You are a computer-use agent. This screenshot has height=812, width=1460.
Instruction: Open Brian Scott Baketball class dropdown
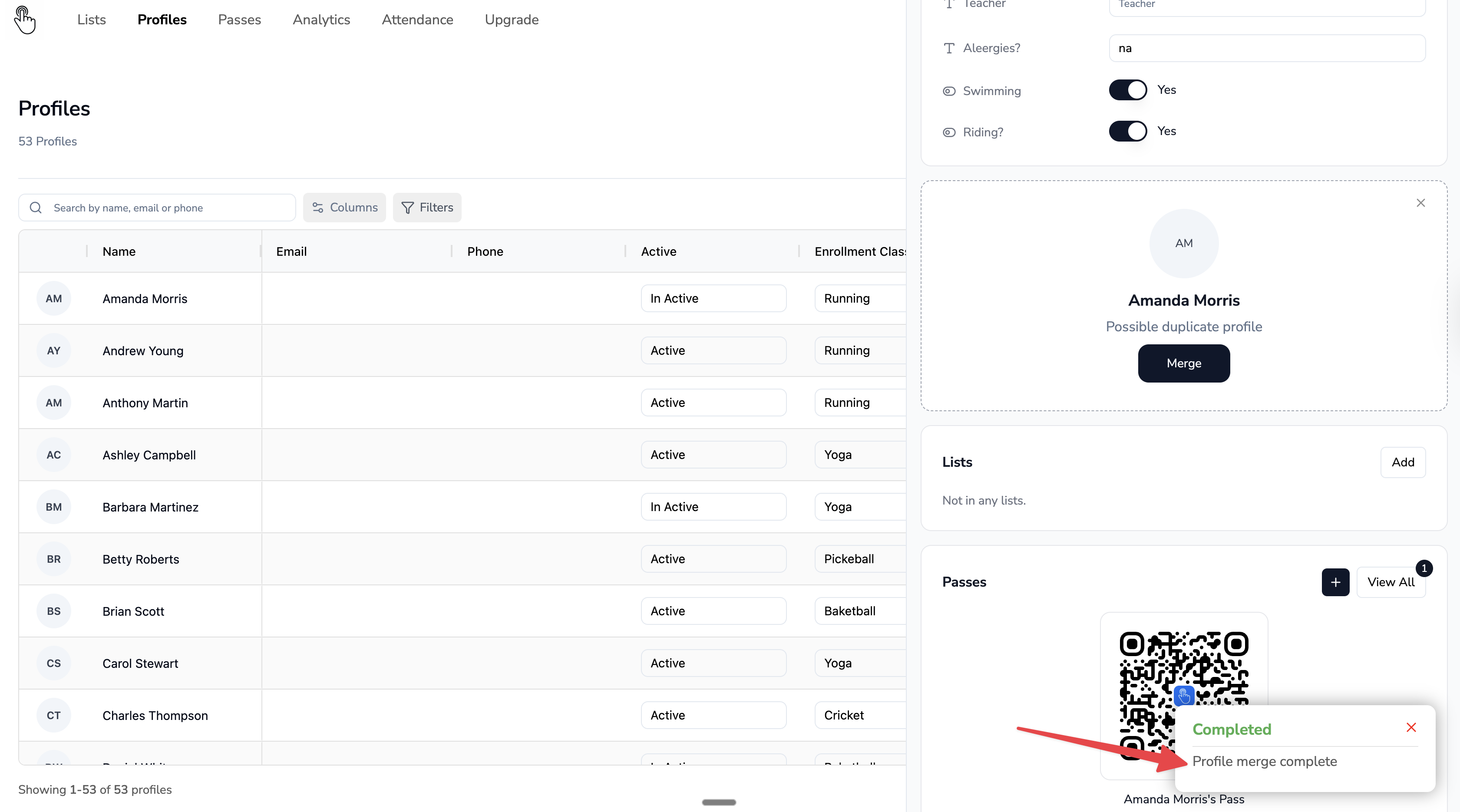pos(860,611)
